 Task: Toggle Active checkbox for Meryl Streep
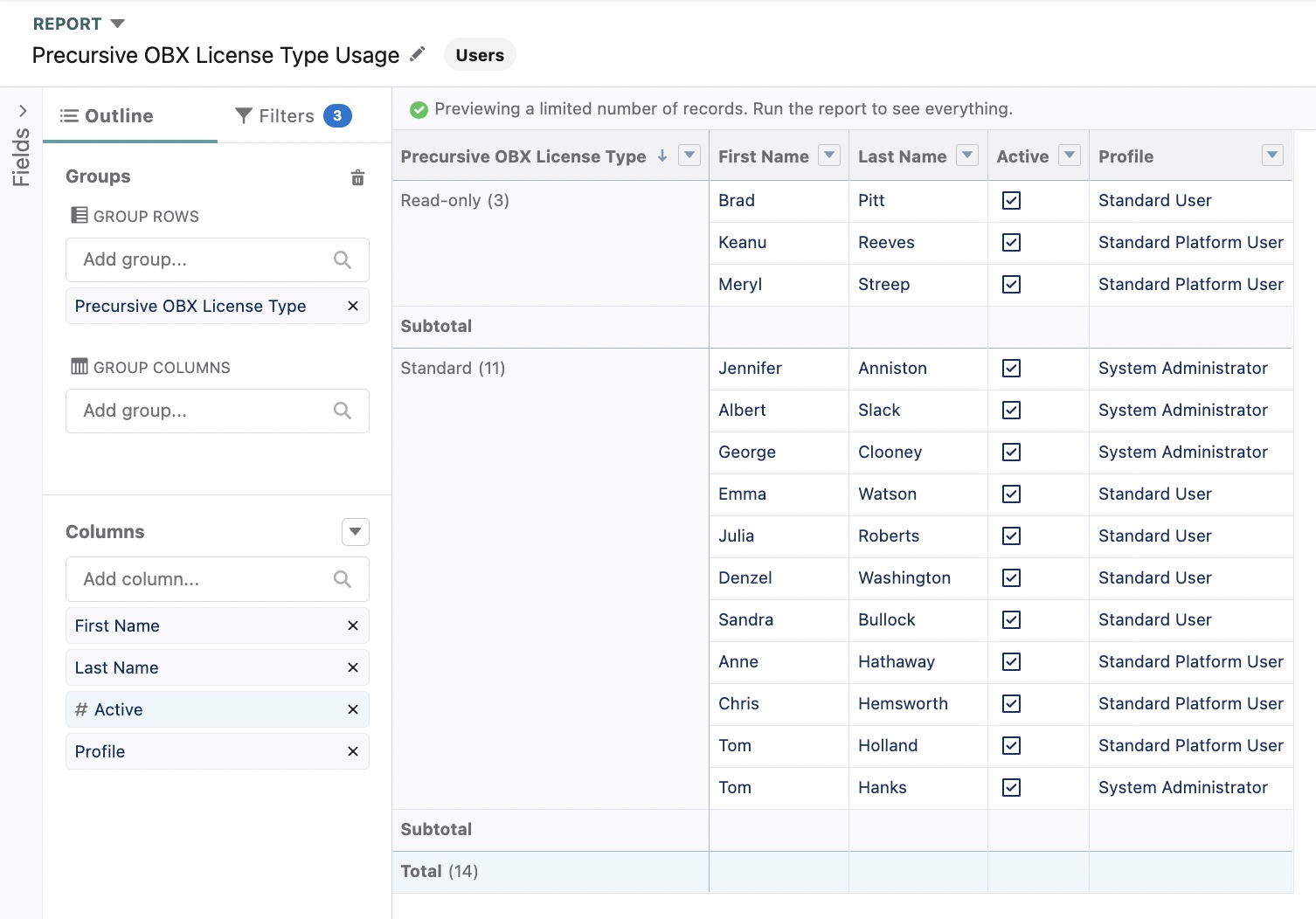click(x=1011, y=284)
